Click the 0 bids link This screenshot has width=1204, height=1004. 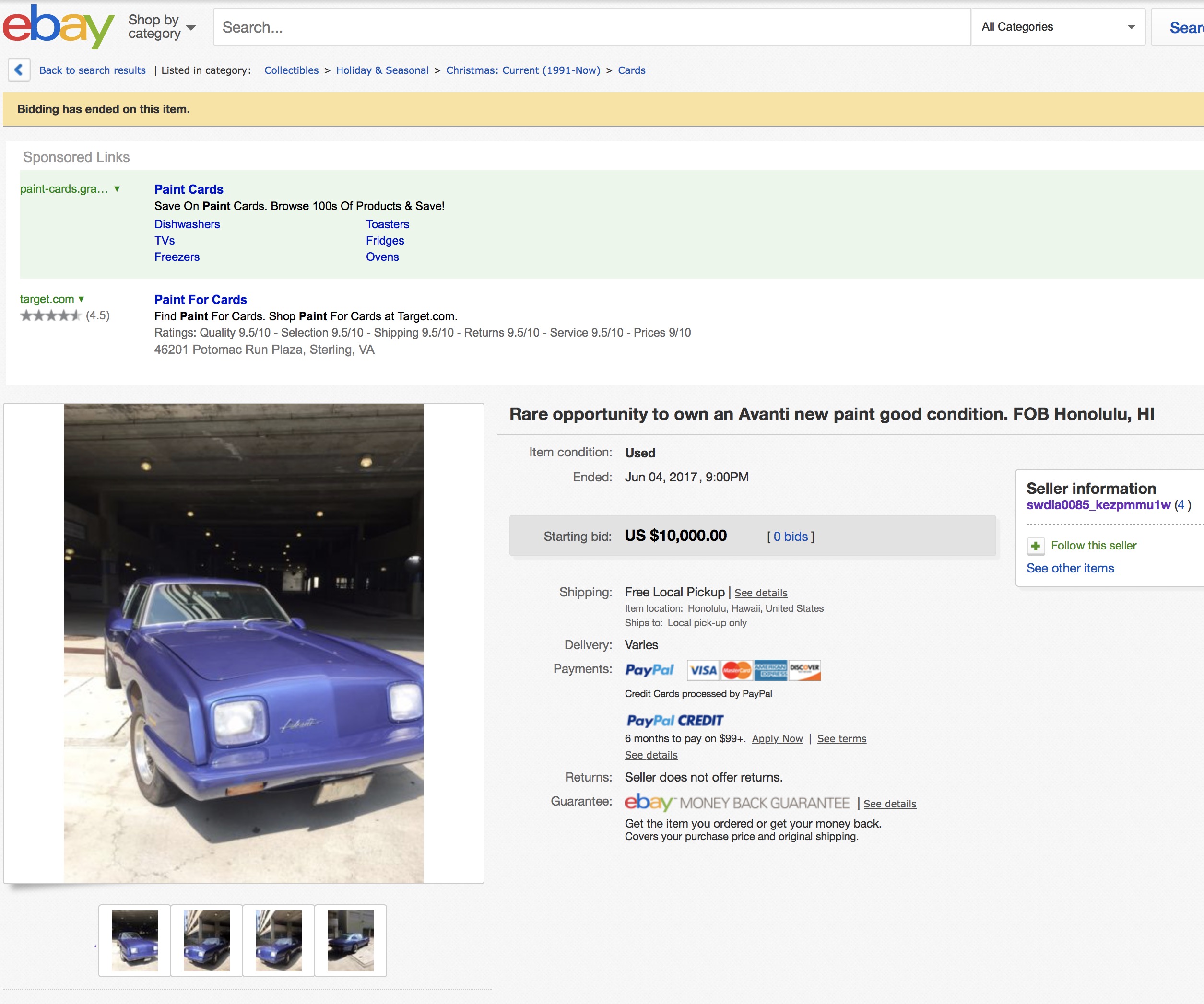pyautogui.click(x=790, y=537)
